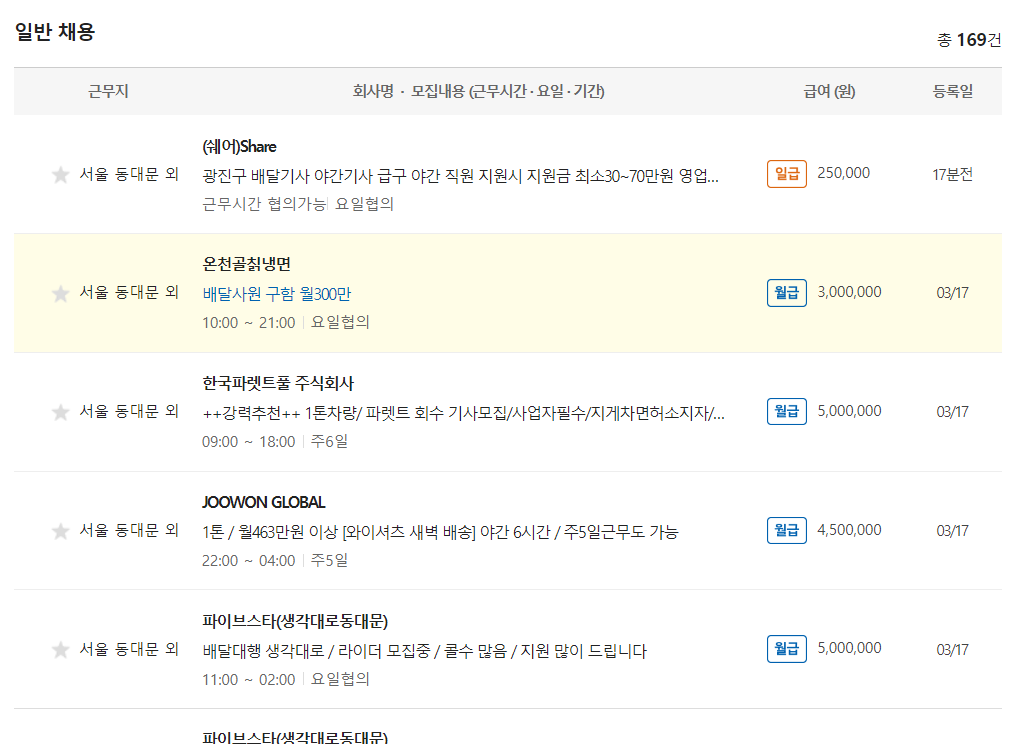Viewport: 1020px width, 744px height.
Task: Open JOOWON GLOBAL company link
Action: pyautogui.click(x=263, y=502)
